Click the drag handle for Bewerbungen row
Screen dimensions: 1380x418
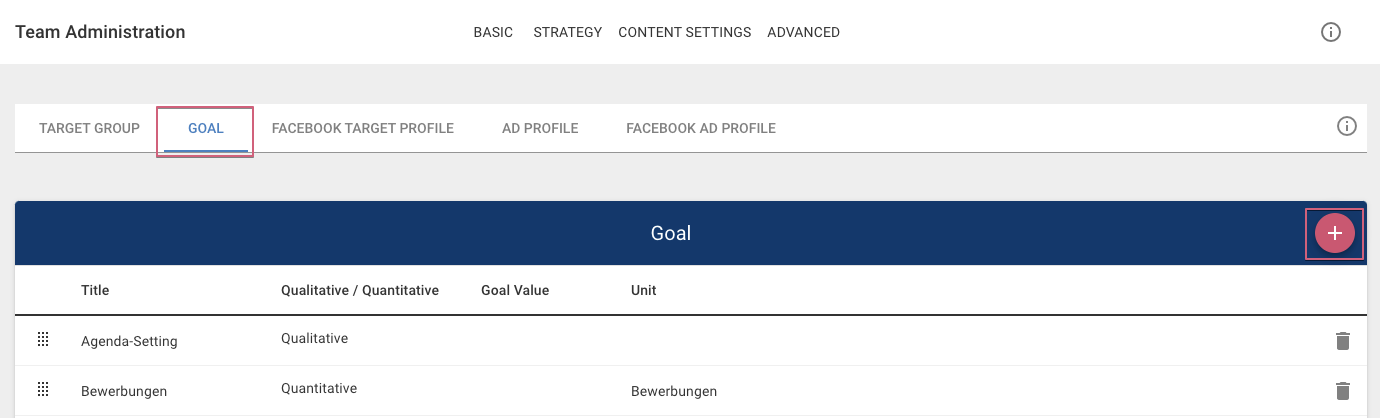point(43,389)
